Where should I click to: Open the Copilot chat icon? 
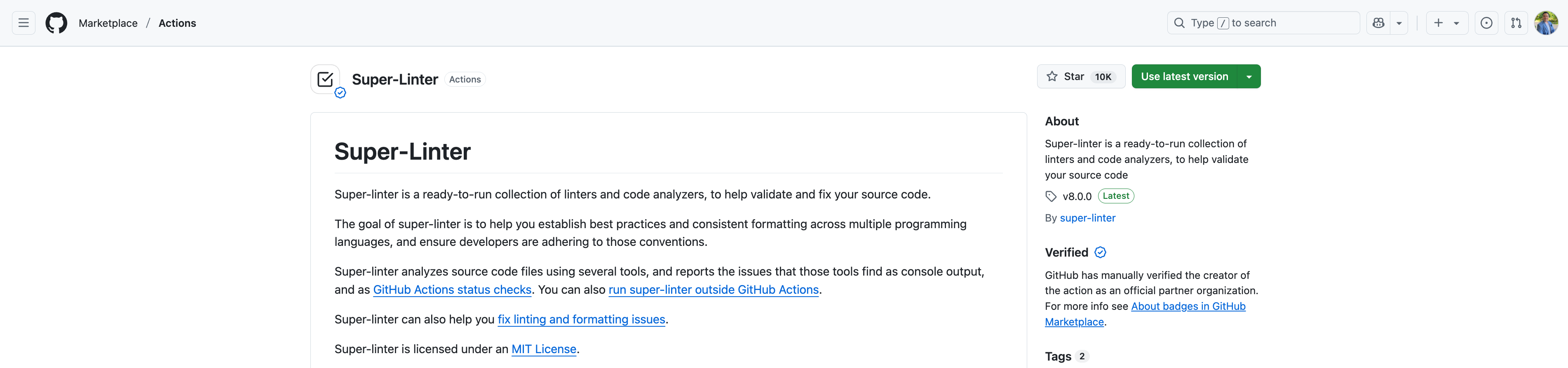tap(1378, 23)
